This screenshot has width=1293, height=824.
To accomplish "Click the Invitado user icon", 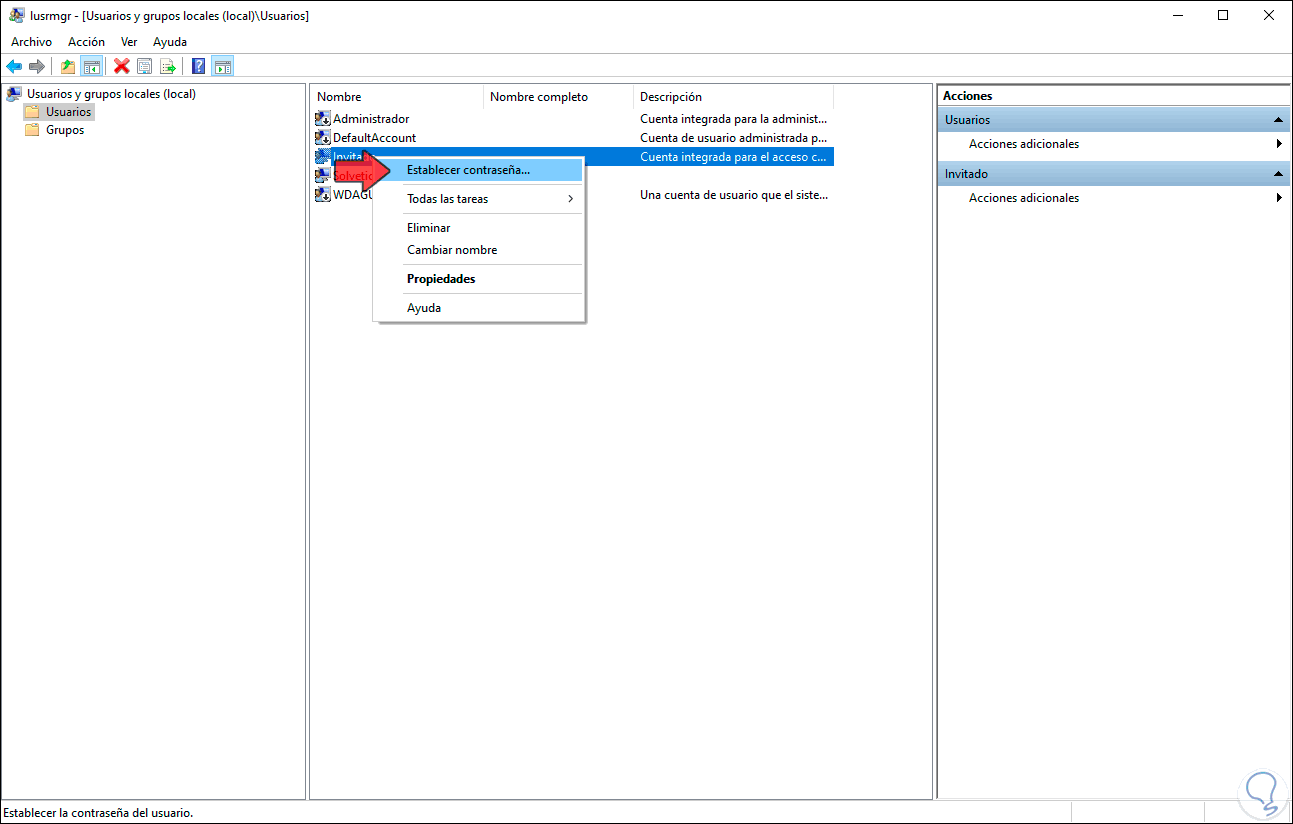I will click(323, 157).
